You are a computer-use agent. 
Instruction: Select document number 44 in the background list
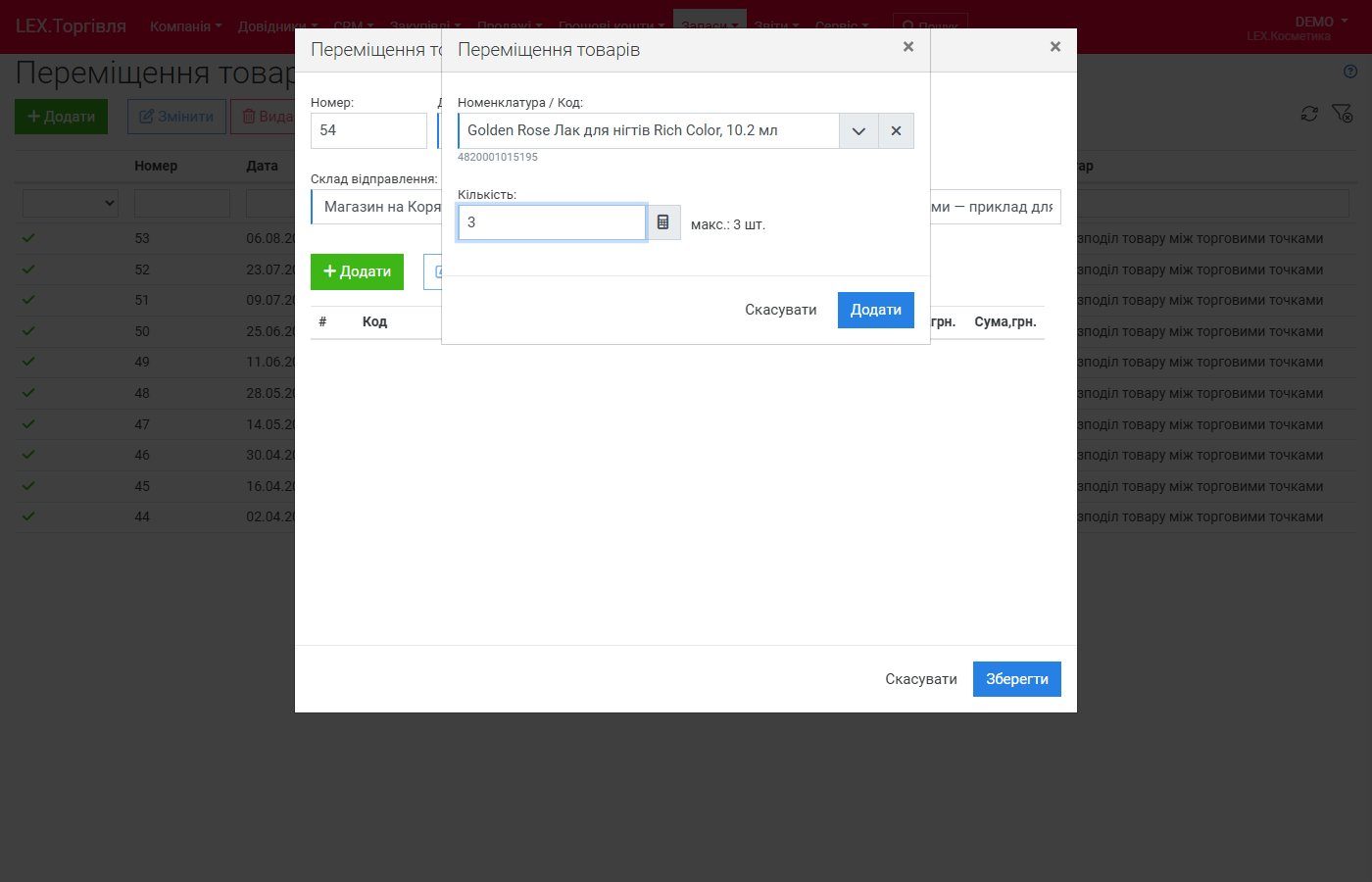click(142, 516)
